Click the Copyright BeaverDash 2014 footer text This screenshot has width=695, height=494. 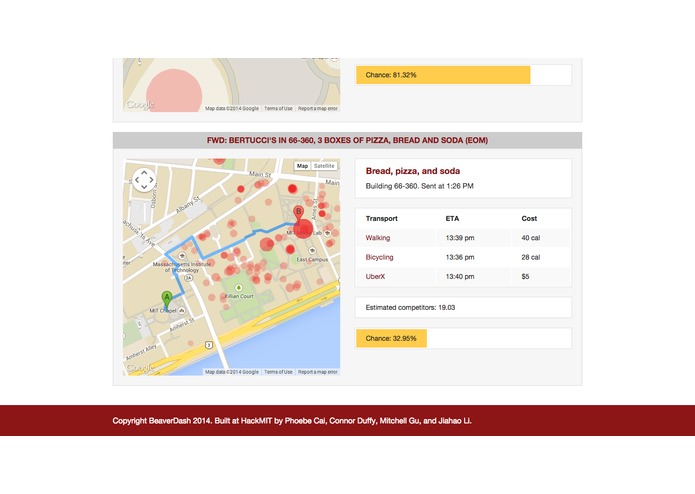[x=292, y=421]
